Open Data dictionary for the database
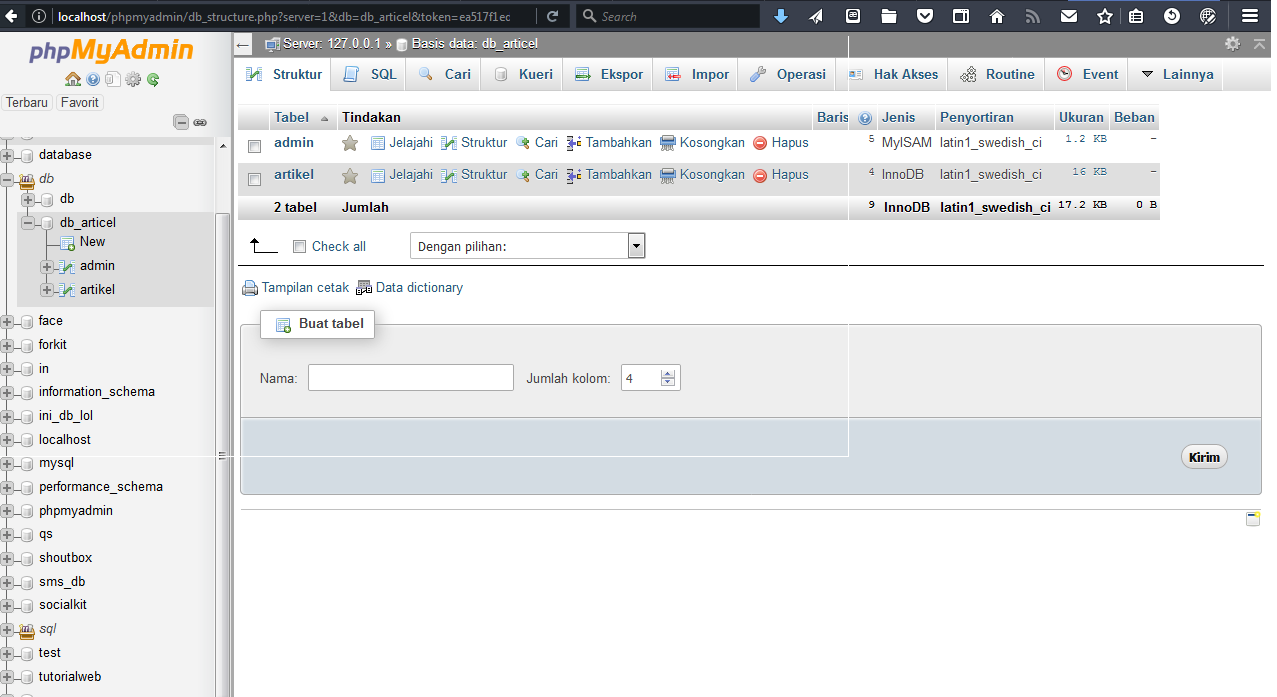 coord(417,287)
